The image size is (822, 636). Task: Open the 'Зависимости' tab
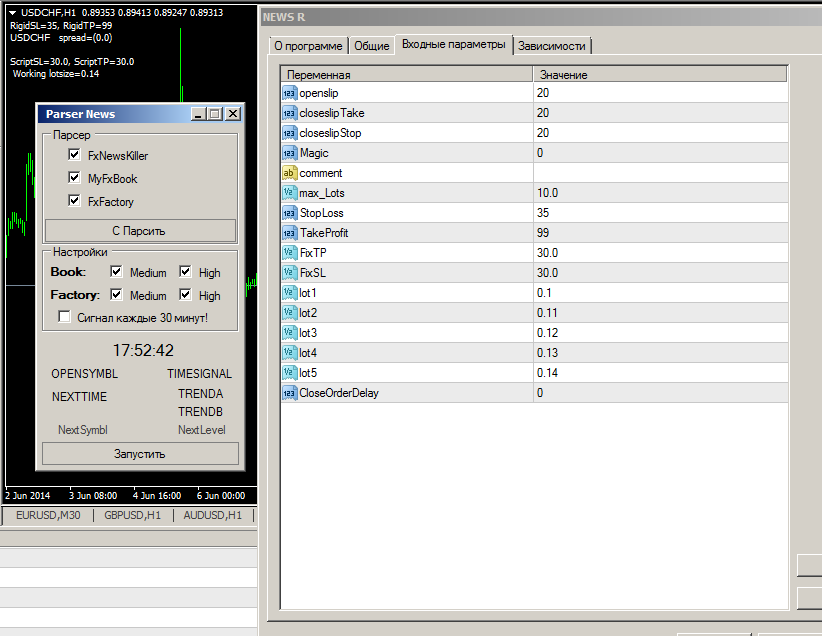552,46
